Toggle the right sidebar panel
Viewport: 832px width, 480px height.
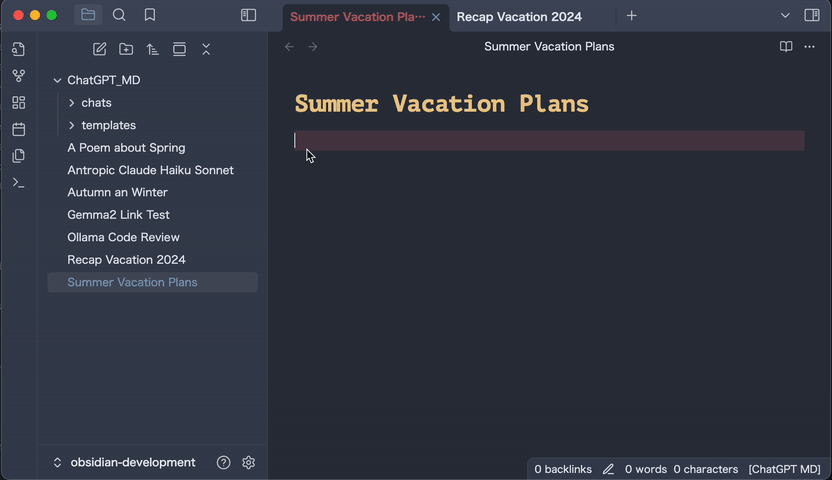811,15
